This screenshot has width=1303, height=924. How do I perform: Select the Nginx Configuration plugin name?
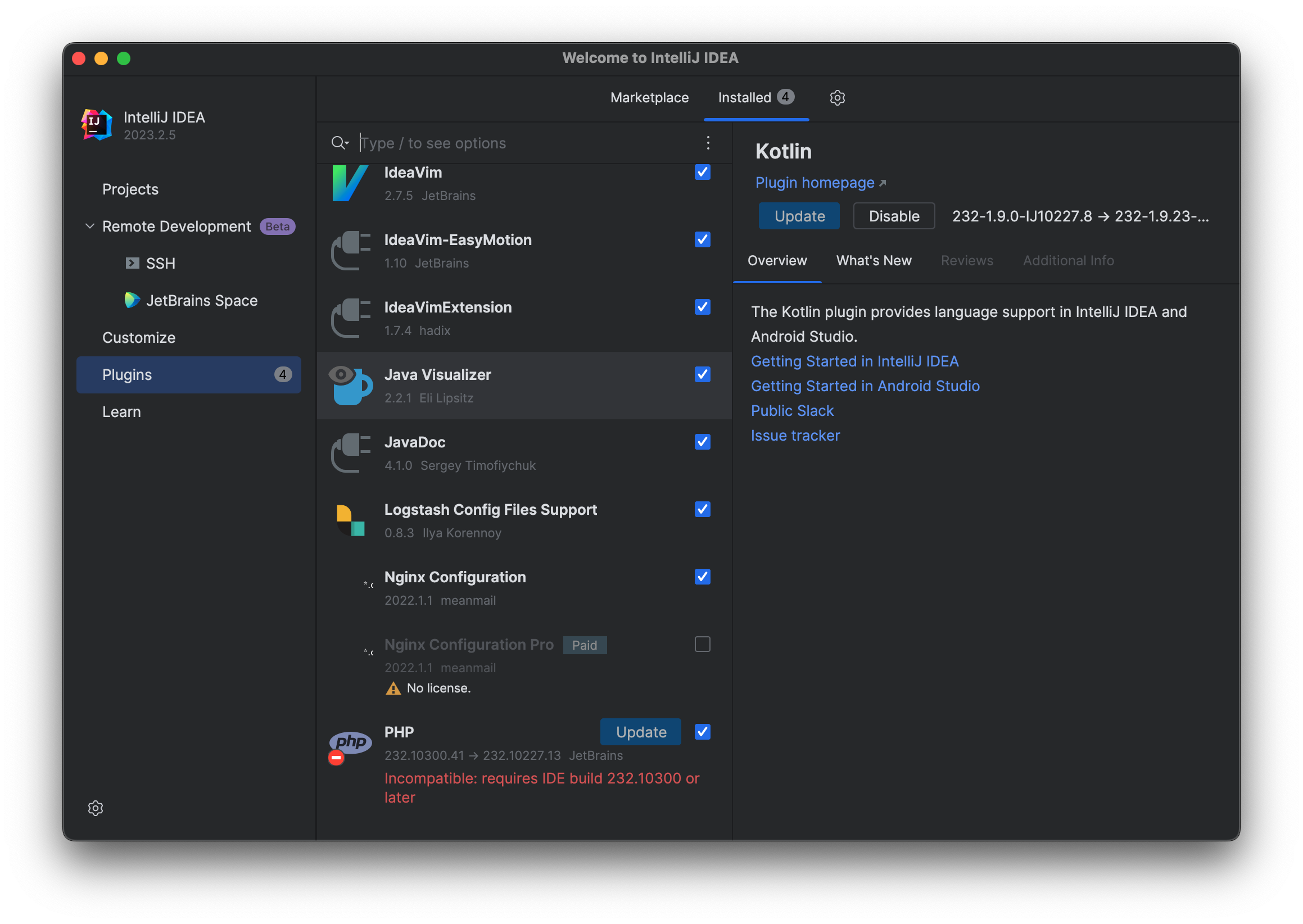coord(455,577)
